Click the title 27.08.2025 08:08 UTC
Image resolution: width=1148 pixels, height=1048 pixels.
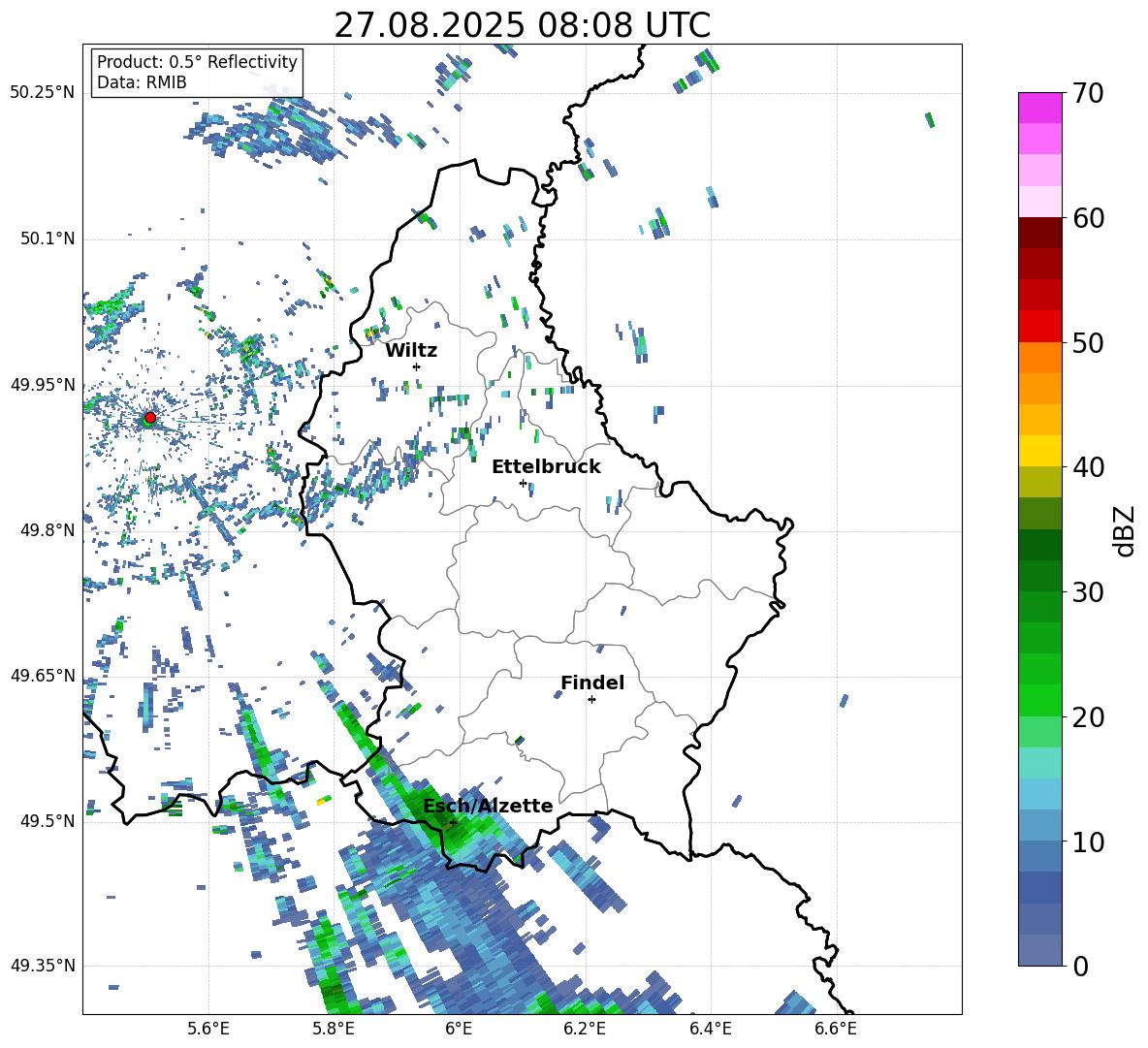[x=522, y=25]
